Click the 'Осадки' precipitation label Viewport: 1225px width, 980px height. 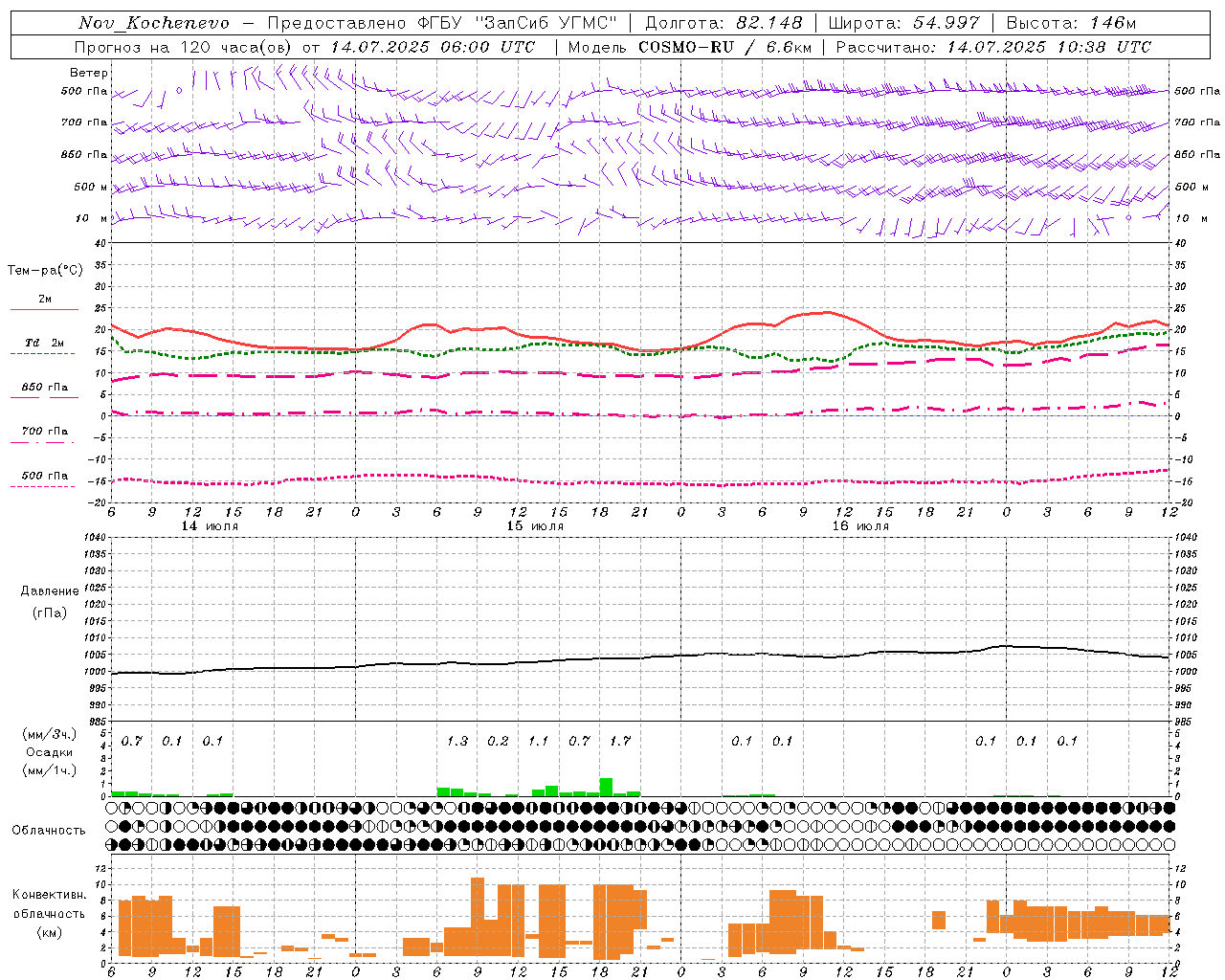[50, 752]
